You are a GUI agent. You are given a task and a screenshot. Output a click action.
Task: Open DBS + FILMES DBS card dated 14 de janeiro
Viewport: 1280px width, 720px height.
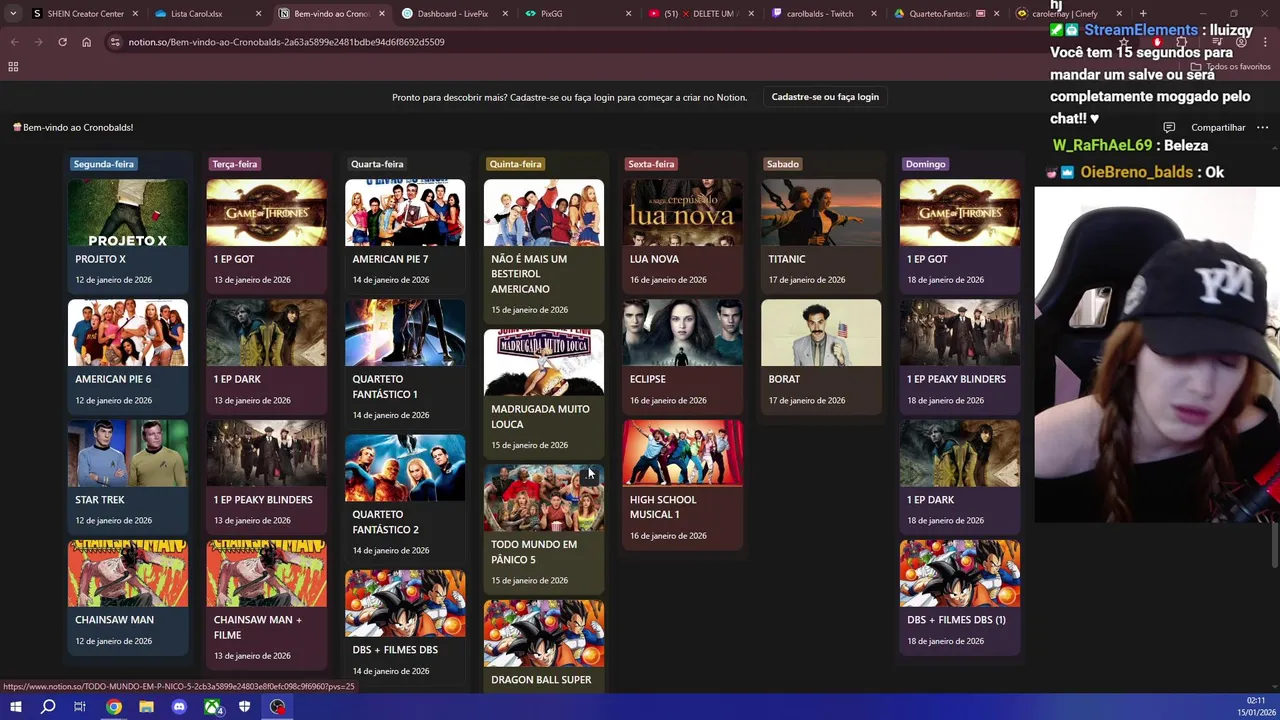click(405, 627)
